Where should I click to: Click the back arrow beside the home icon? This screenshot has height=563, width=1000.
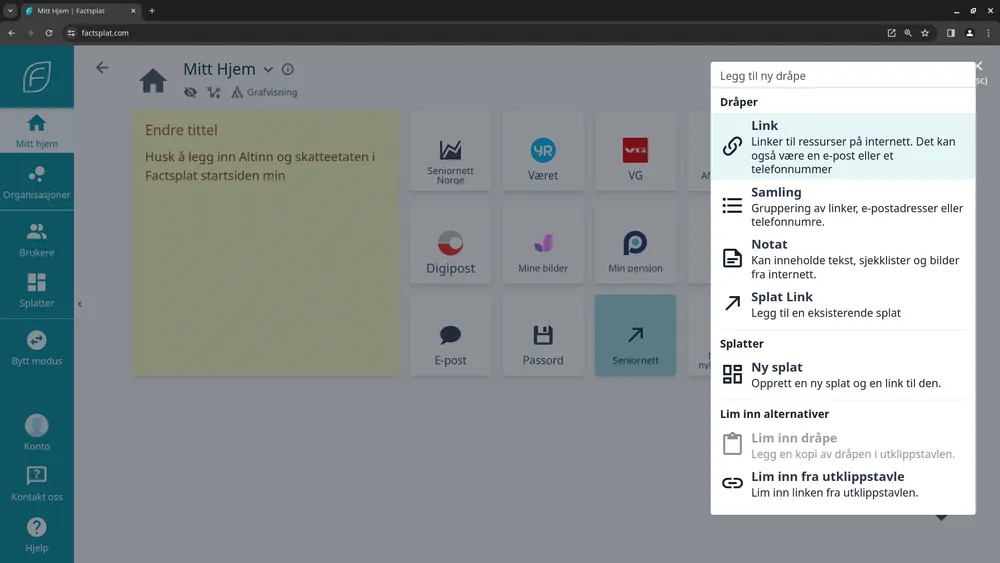coord(102,68)
